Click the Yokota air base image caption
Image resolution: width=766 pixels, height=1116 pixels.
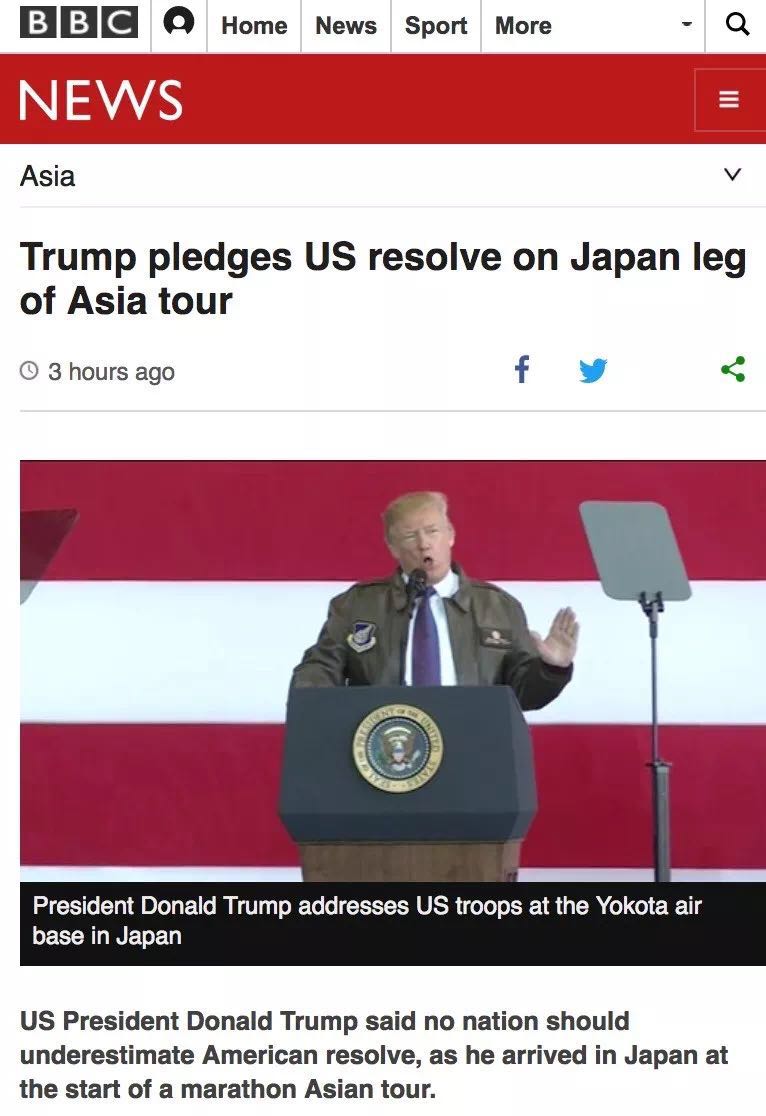point(367,920)
